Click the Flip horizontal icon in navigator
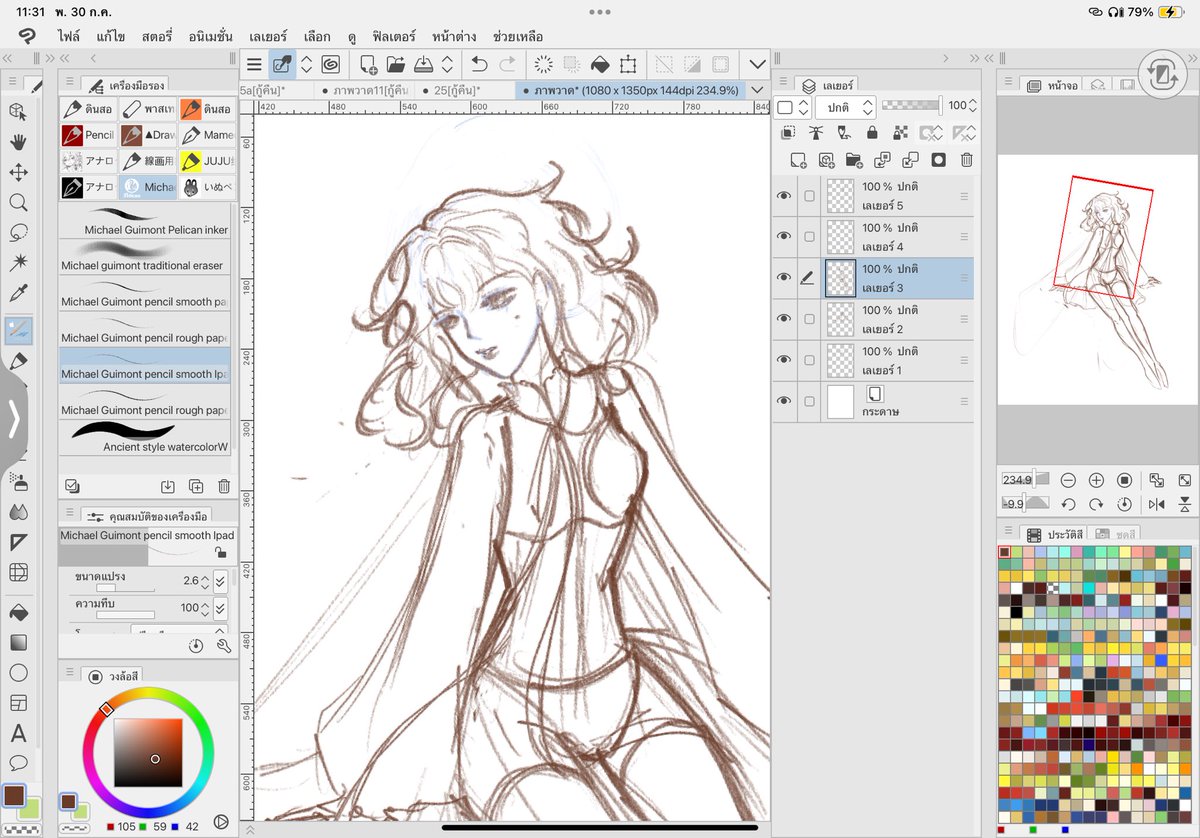1200x838 pixels. click(1157, 504)
